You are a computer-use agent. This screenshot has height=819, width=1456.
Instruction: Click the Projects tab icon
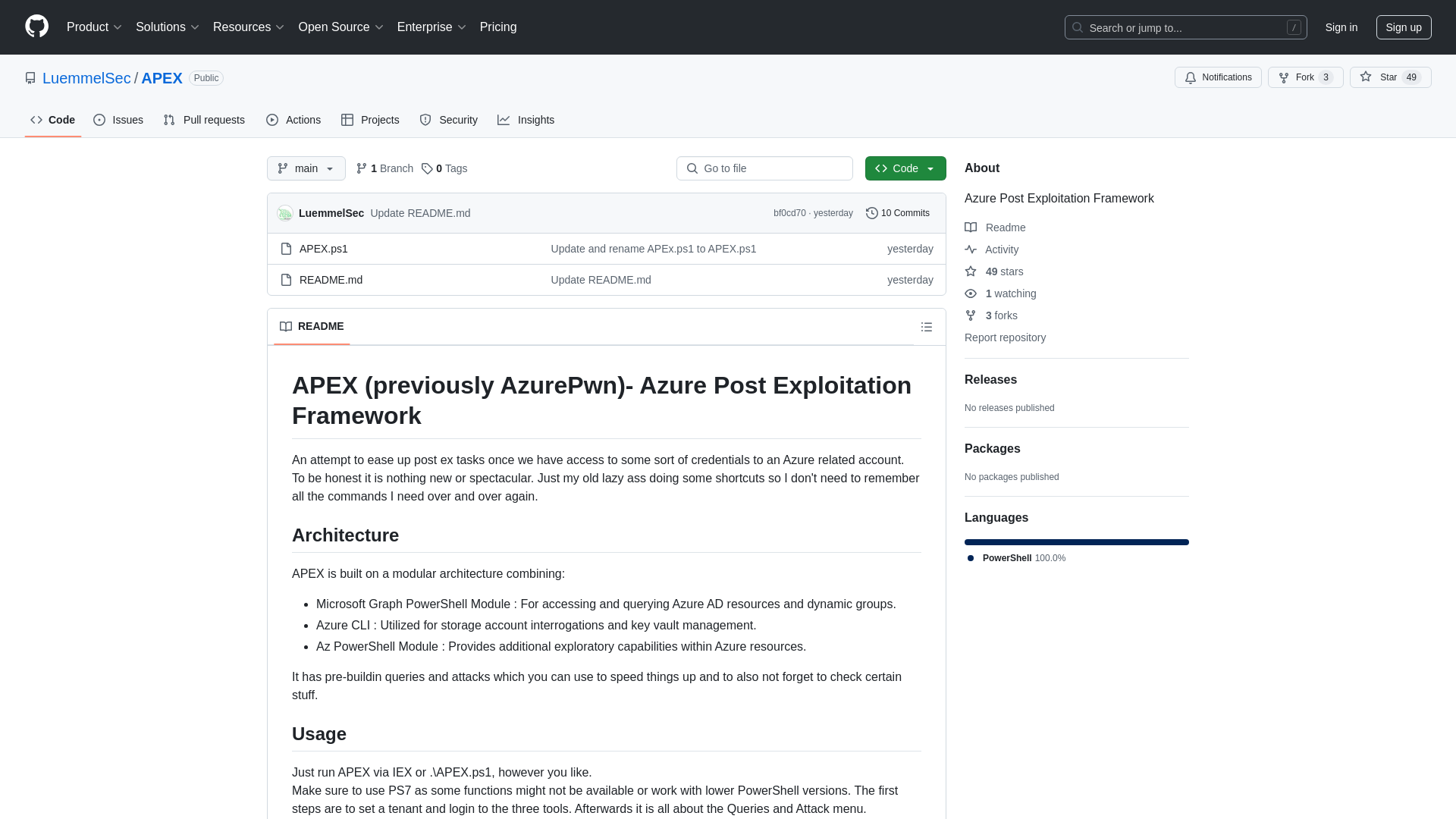pyautogui.click(x=347, y=119)
